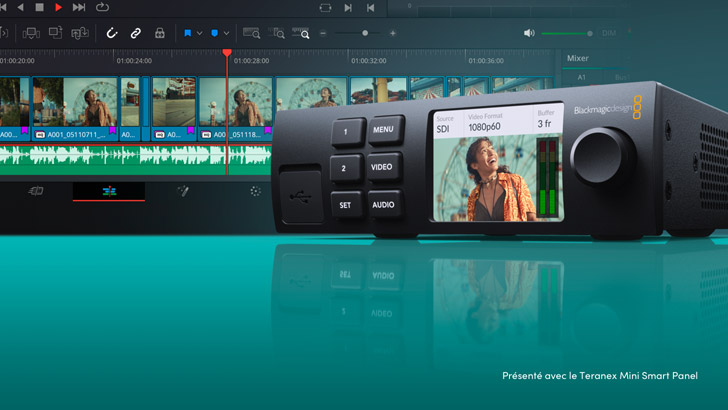Go to the previous edit point

370,8
